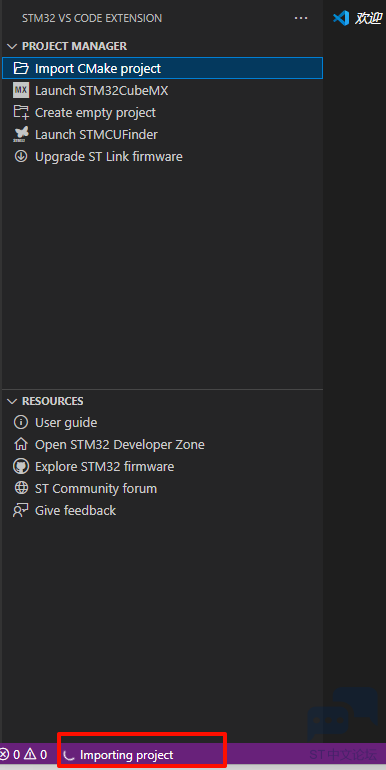Click the User guide info icon
The height and width of the screenshot is (770, 386).
coord(21,422)
